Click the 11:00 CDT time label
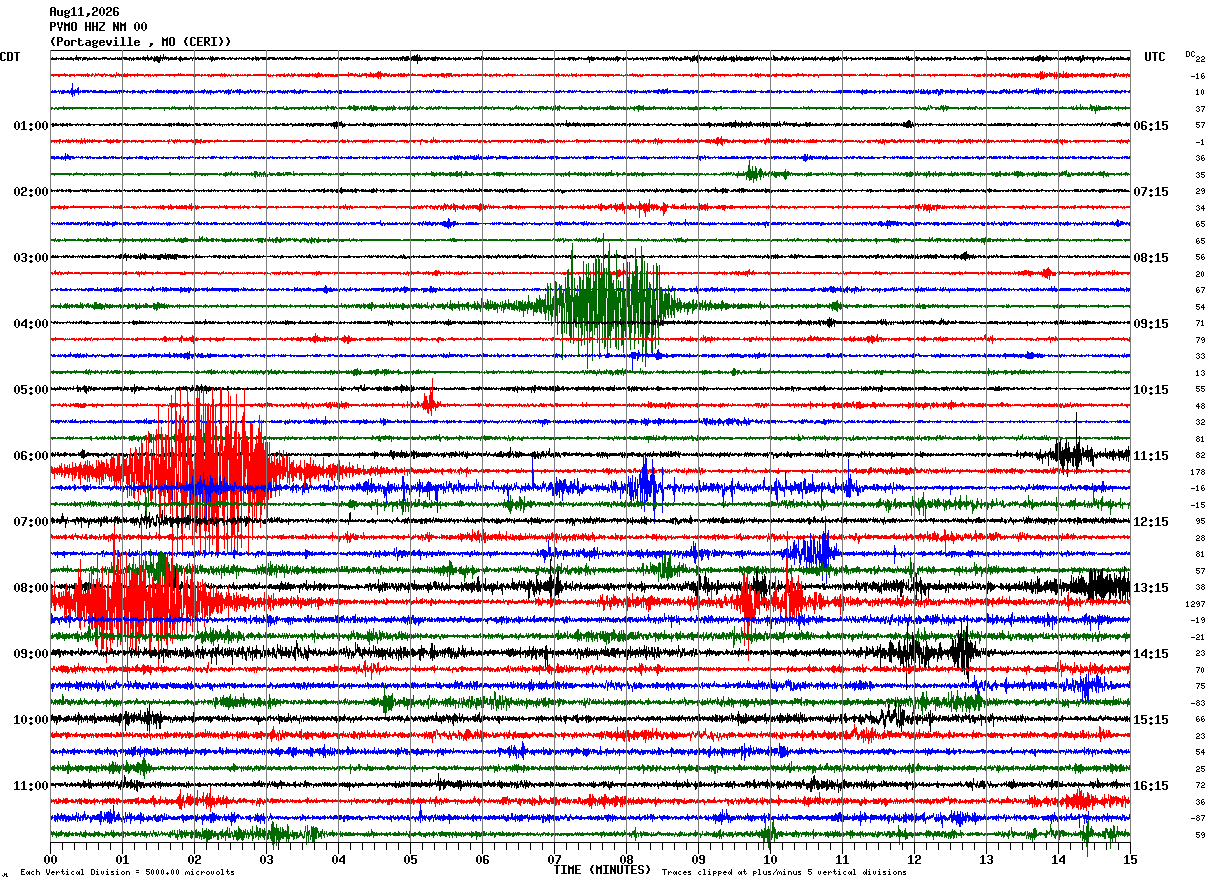Viewport: 1210px width, 886px height. coord(31,786)
